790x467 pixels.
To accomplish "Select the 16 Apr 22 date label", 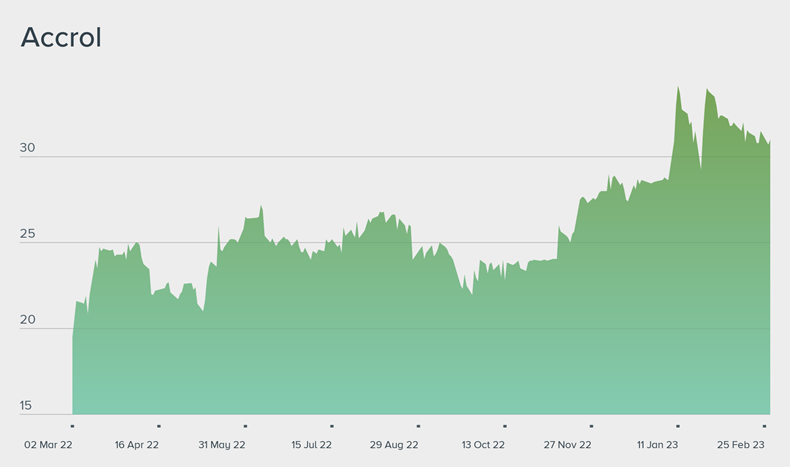I will [137, 444].
